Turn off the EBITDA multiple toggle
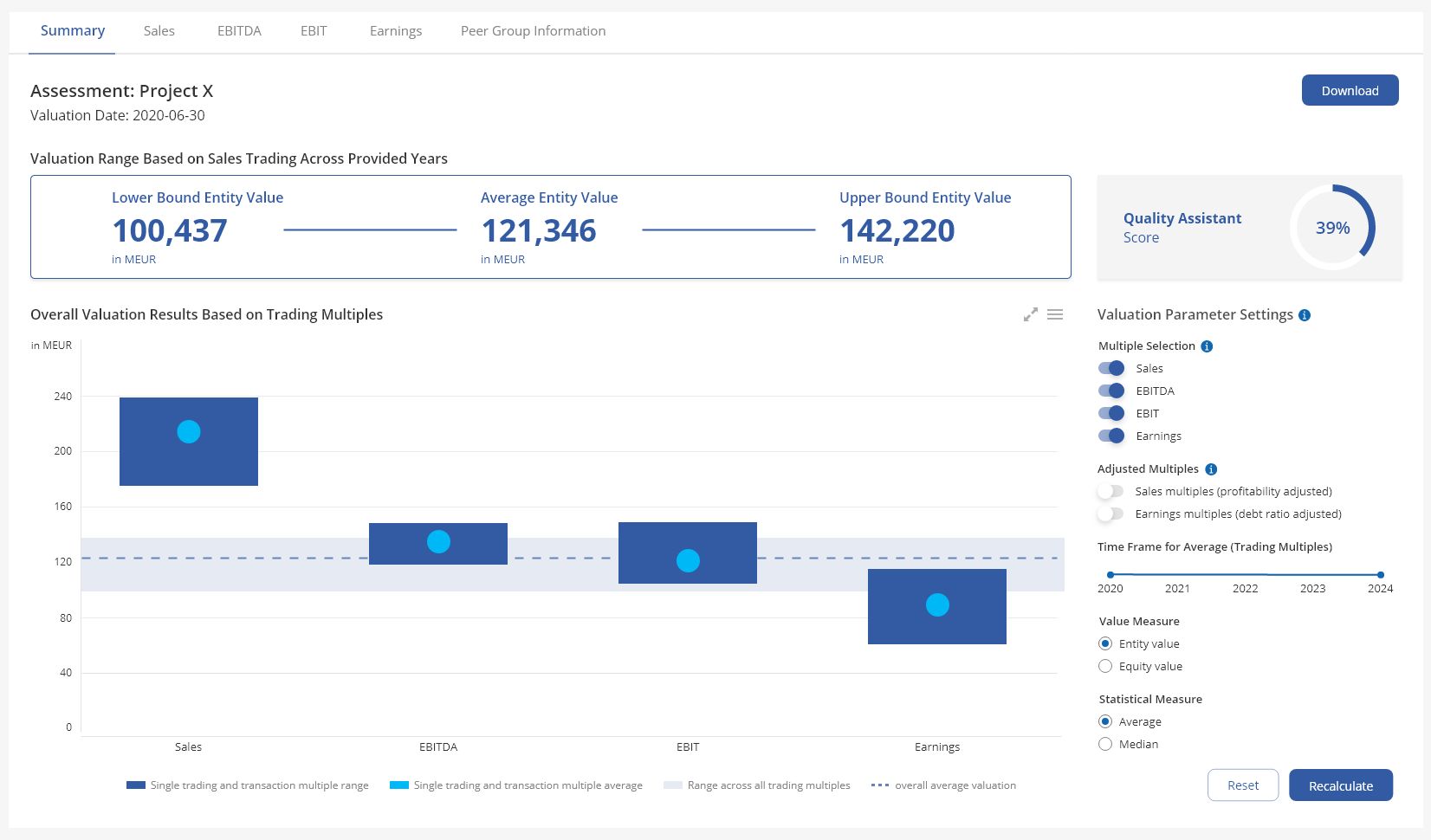Screen dimensions: 1431x840 1111,391
